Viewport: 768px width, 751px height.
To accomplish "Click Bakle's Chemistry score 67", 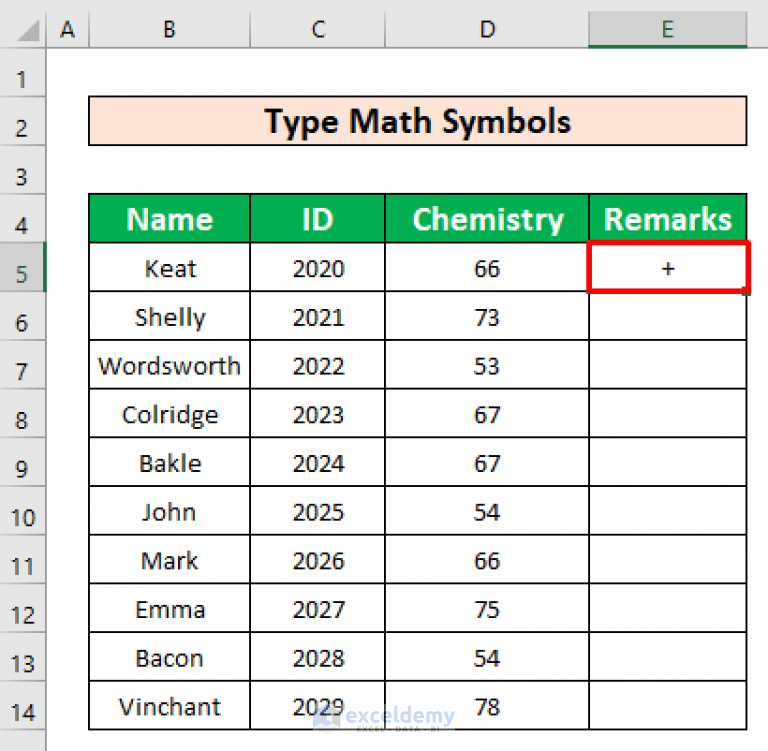I will pyautogui.click(x=487, y=462).
